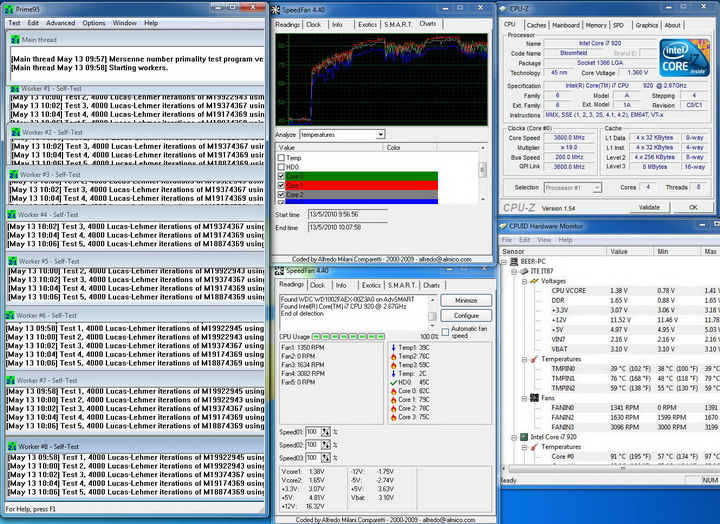
Task: Switch to the Memory tab in CPU-Z
Action: point(596,25)
